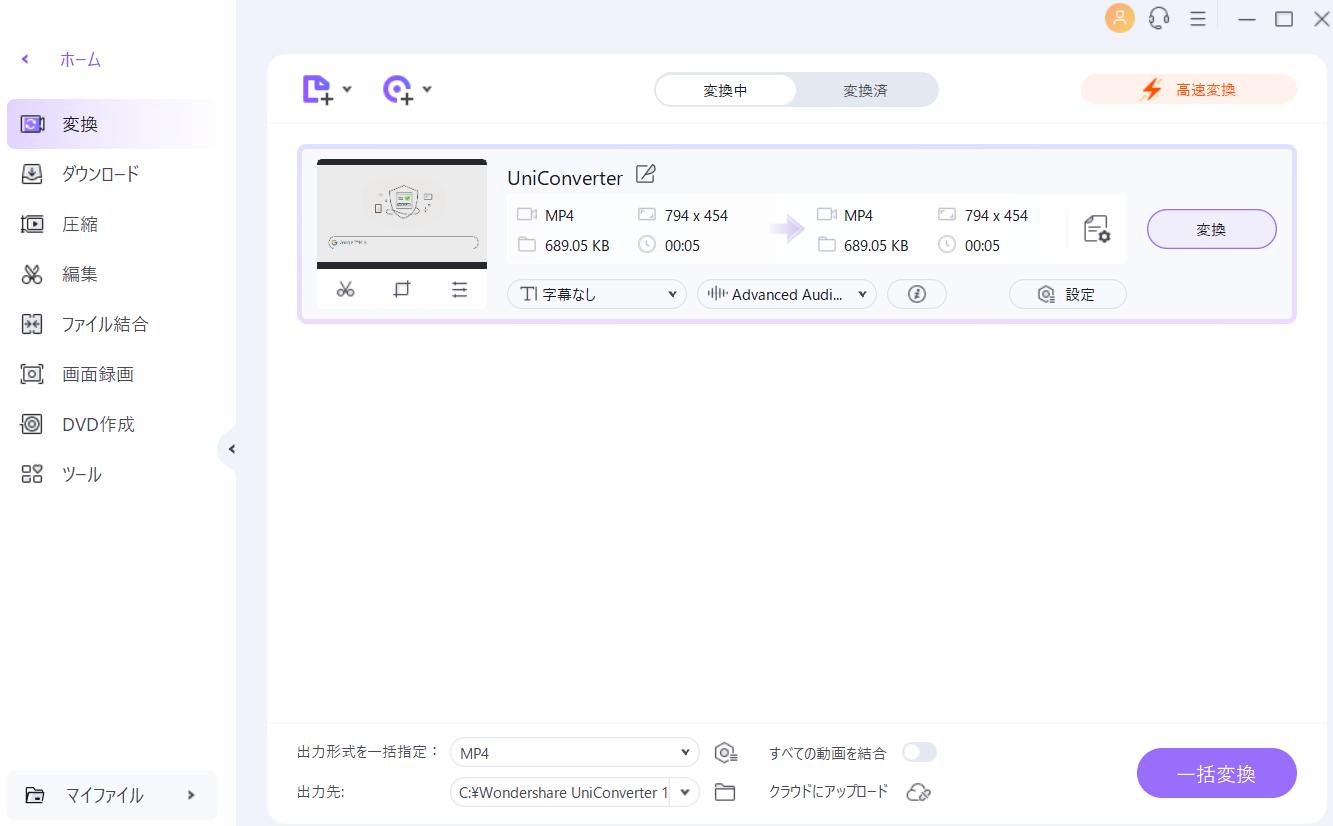Screen dimensions: 1333x826
Task: Click the 編集 scissors sidebar icon
Action: 32,274
